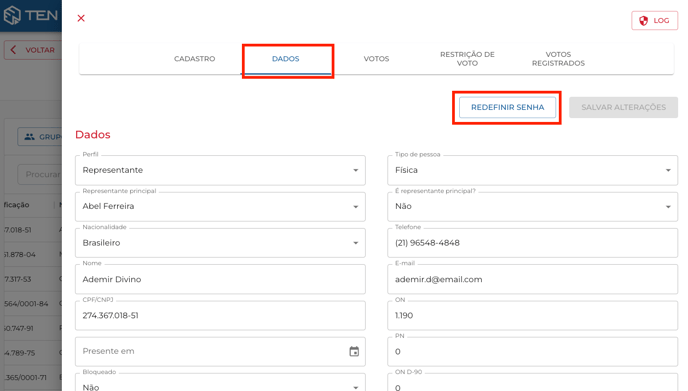
Task: Open the LOG button with shield icon
Action: click(654, 21)
